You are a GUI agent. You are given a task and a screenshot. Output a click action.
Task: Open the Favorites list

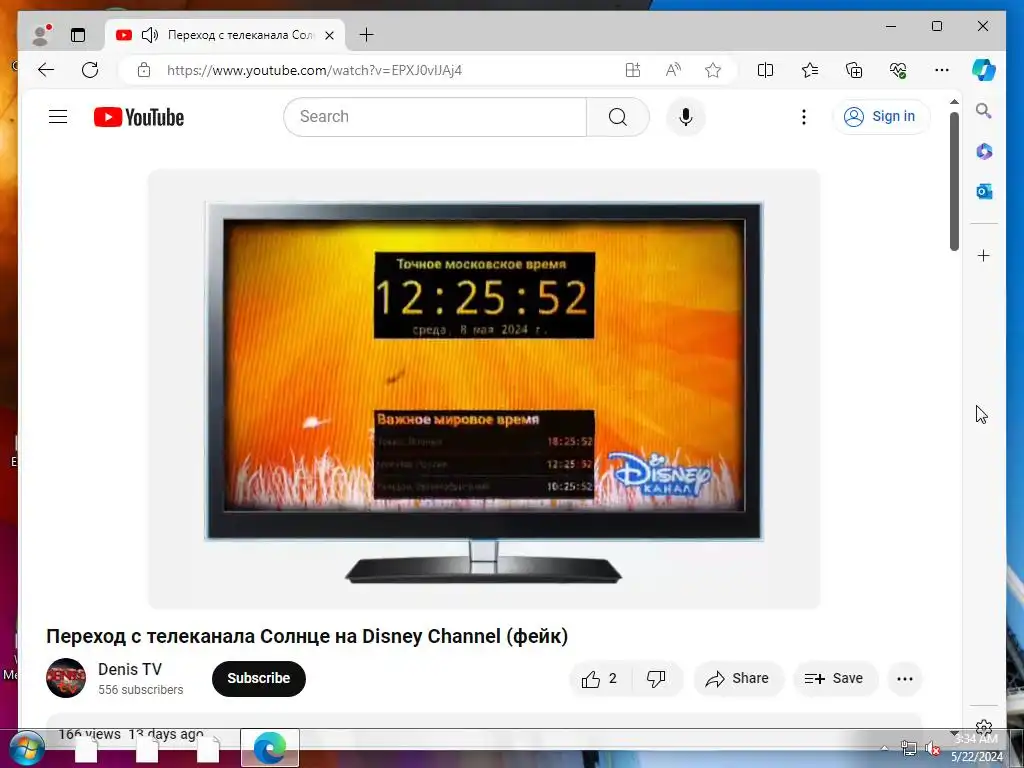[810, 70]
